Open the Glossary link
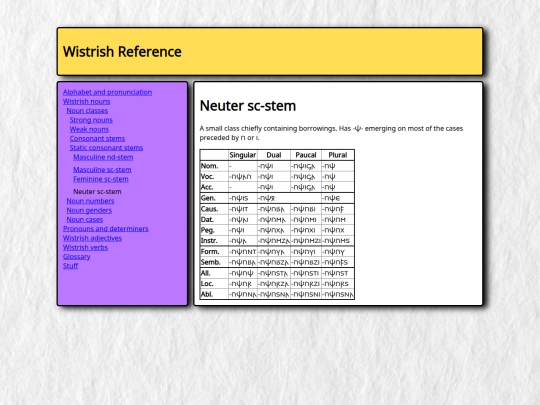Viewport: 540px width, 405px height. click(77, 257)
